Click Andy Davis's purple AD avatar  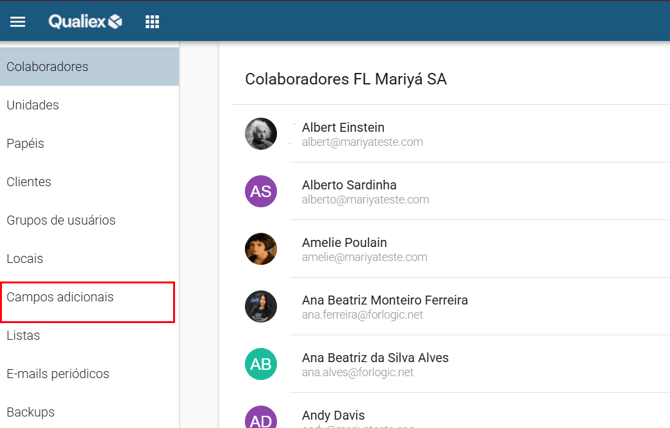pos(261,417)
